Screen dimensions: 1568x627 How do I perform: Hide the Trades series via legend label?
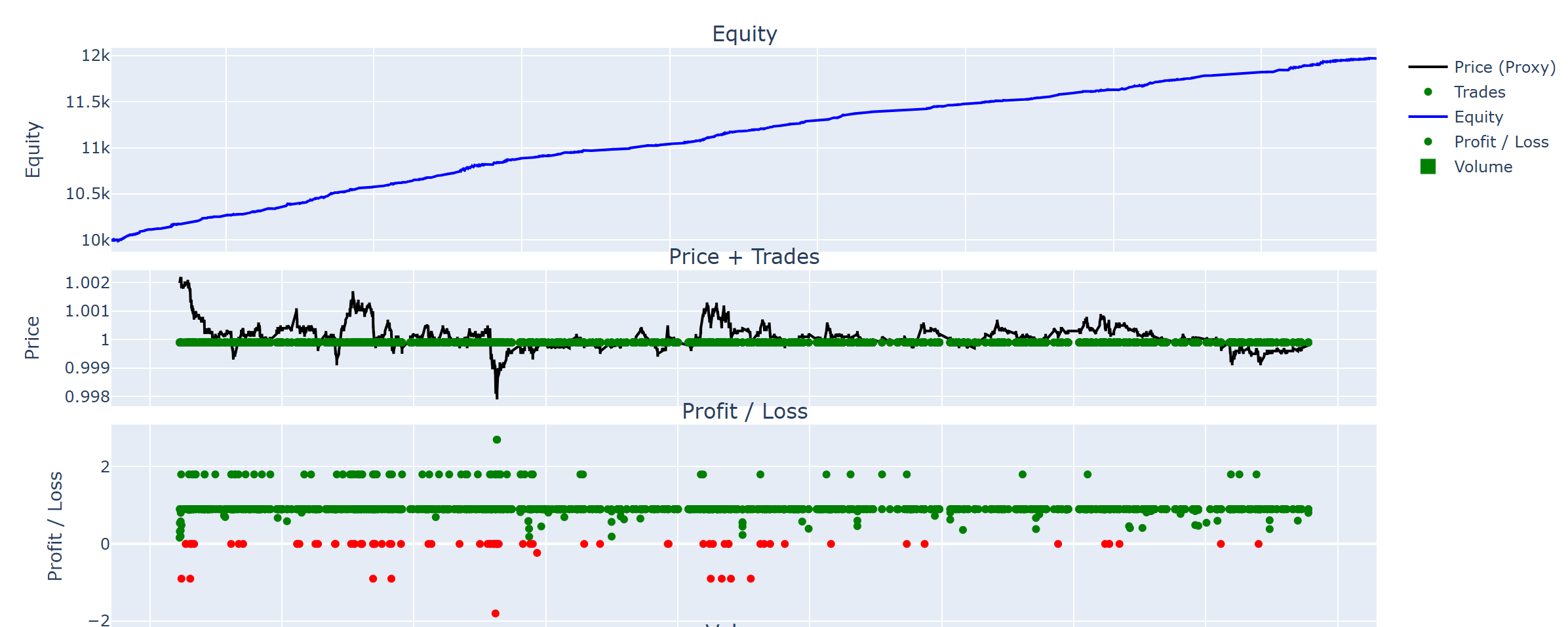click(1479, 92)
